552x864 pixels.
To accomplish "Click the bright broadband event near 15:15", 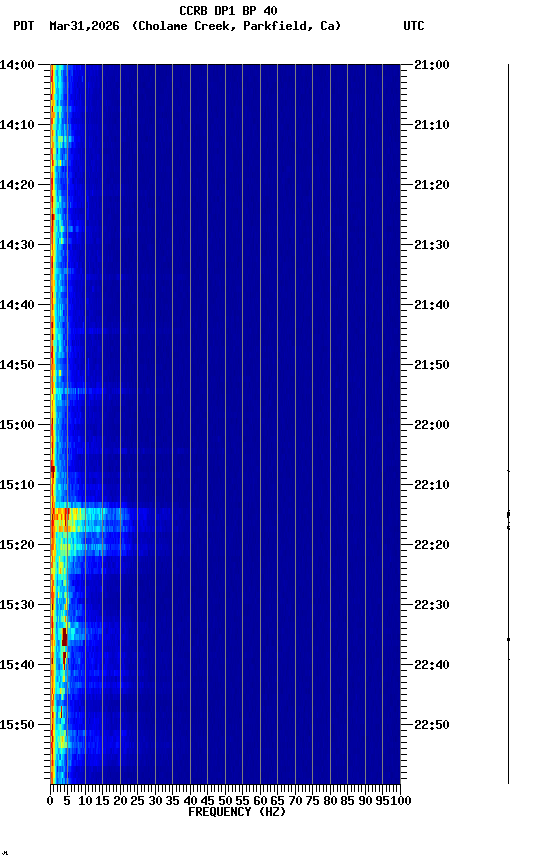I will 91,521.
